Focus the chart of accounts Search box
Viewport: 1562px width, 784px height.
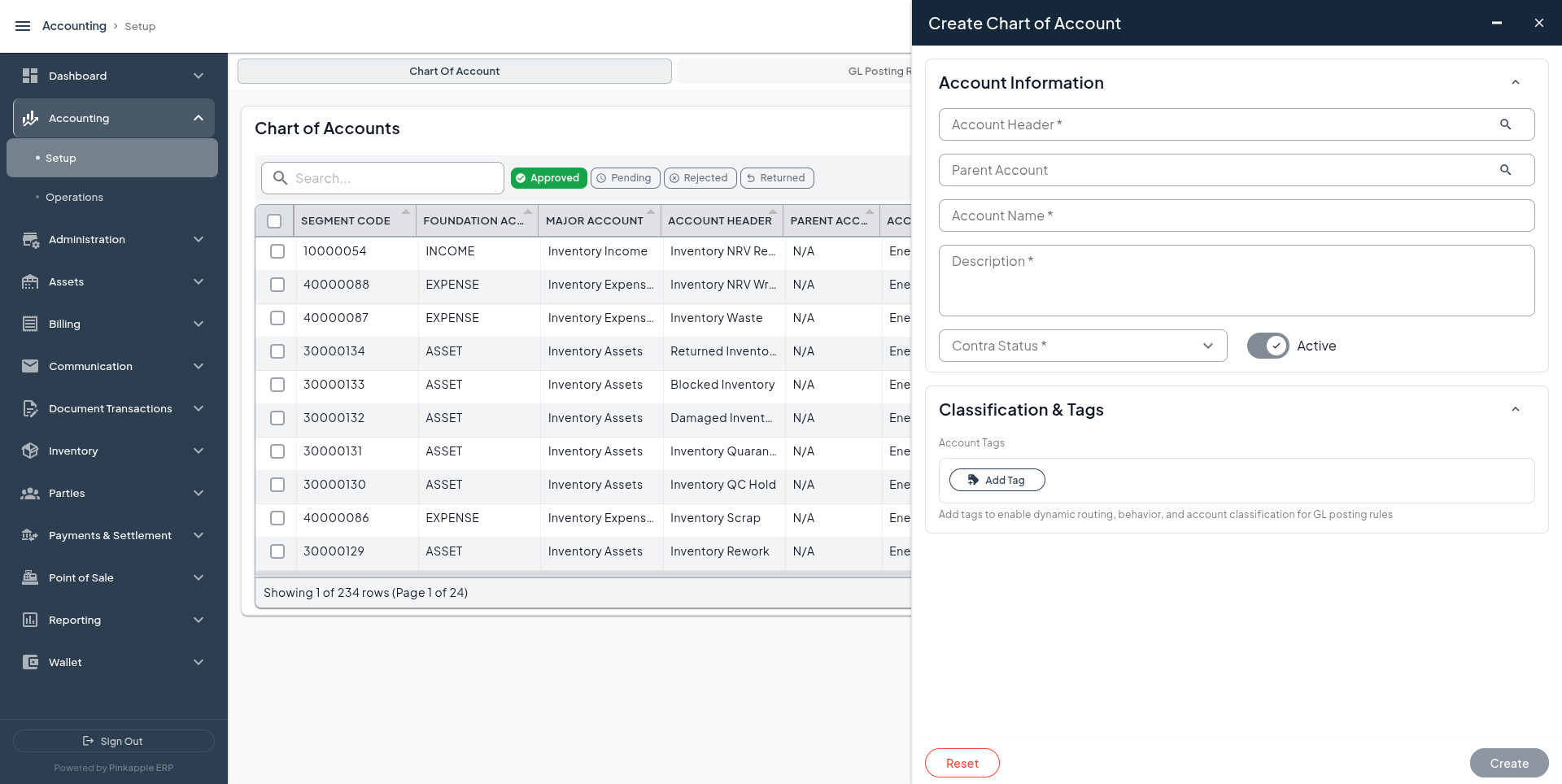pos(382,178)
